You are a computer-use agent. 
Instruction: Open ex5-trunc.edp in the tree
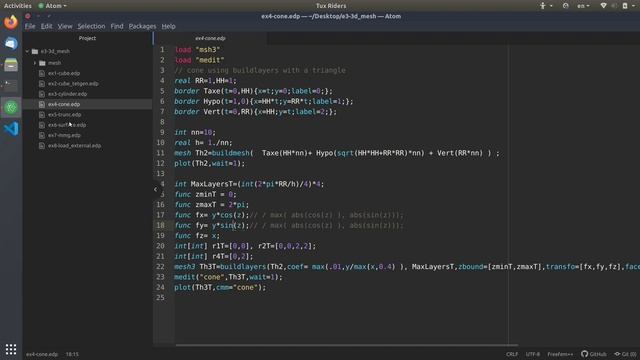64,115
